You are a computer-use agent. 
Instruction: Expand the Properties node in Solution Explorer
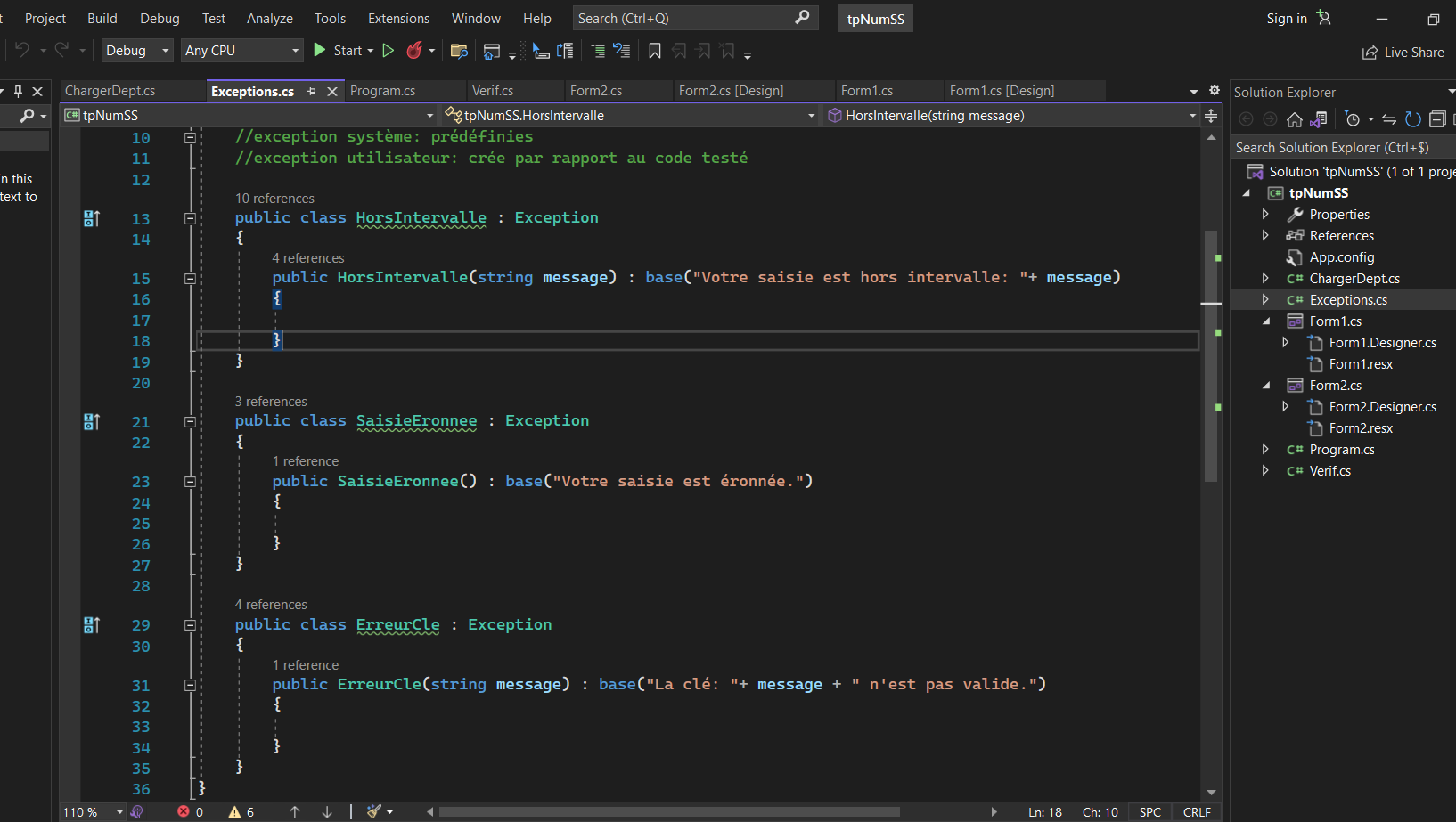tap(1265, 215)
